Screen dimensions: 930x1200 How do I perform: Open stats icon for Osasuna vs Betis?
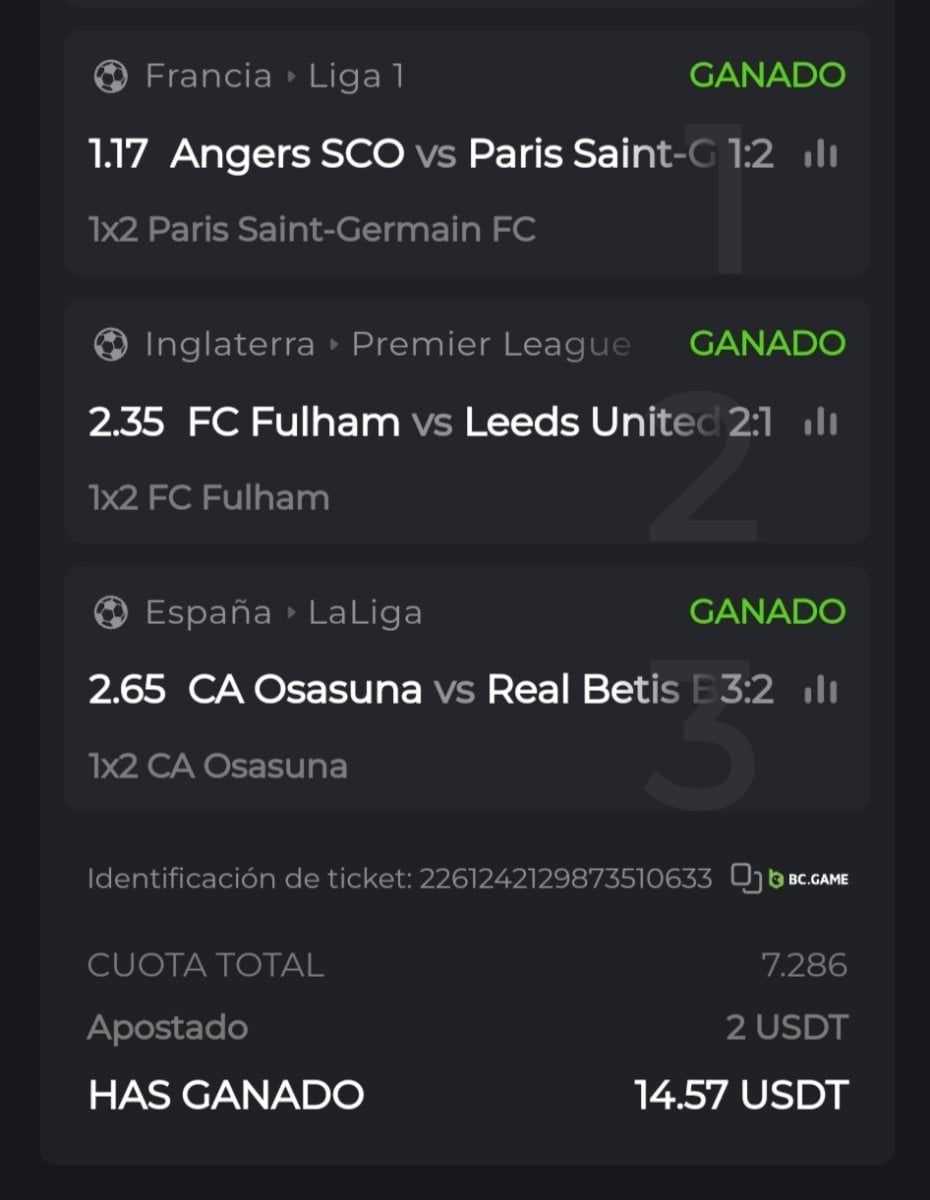820,690
